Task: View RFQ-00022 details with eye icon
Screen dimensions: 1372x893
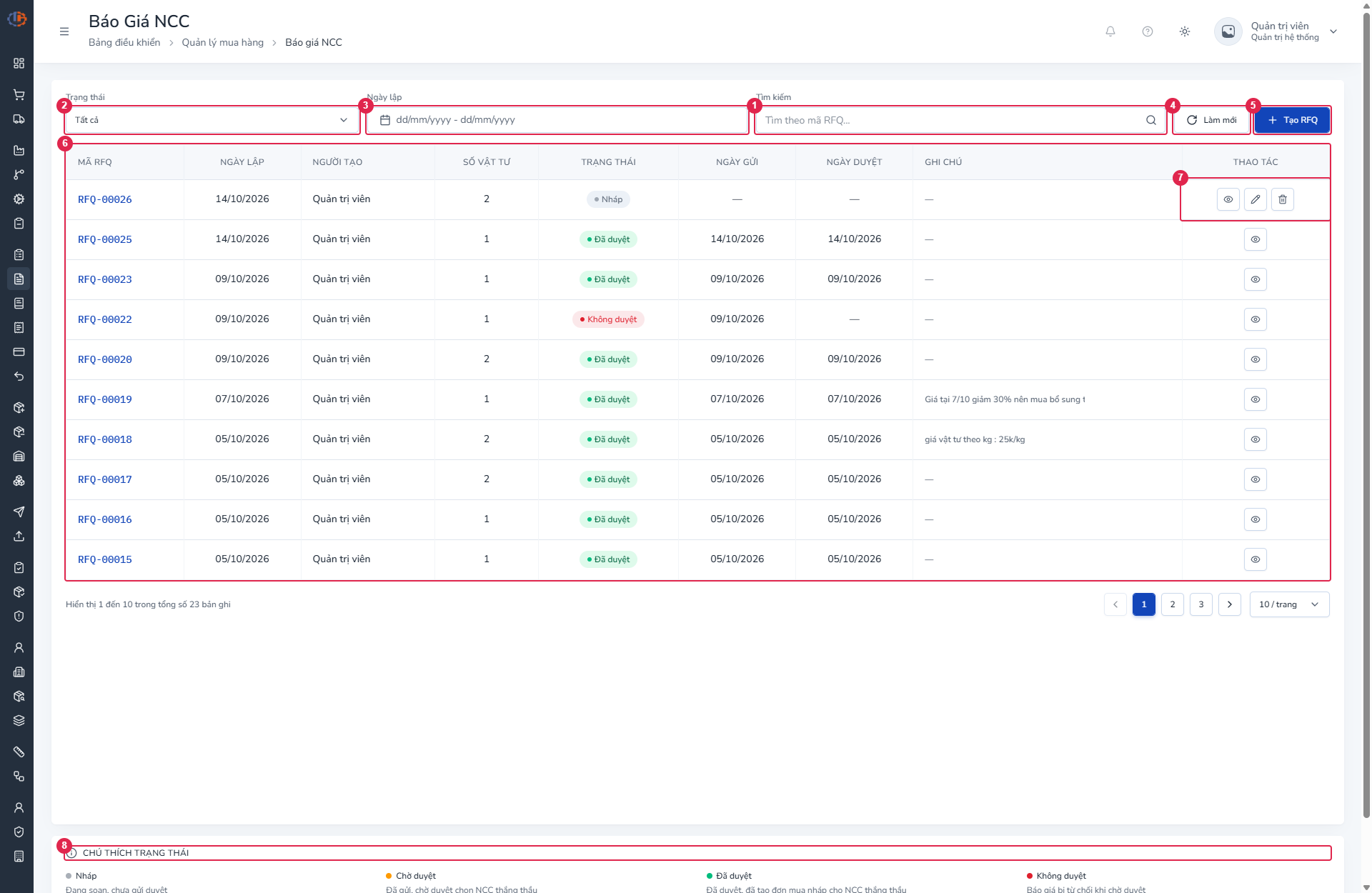Action: (1256, 319)
